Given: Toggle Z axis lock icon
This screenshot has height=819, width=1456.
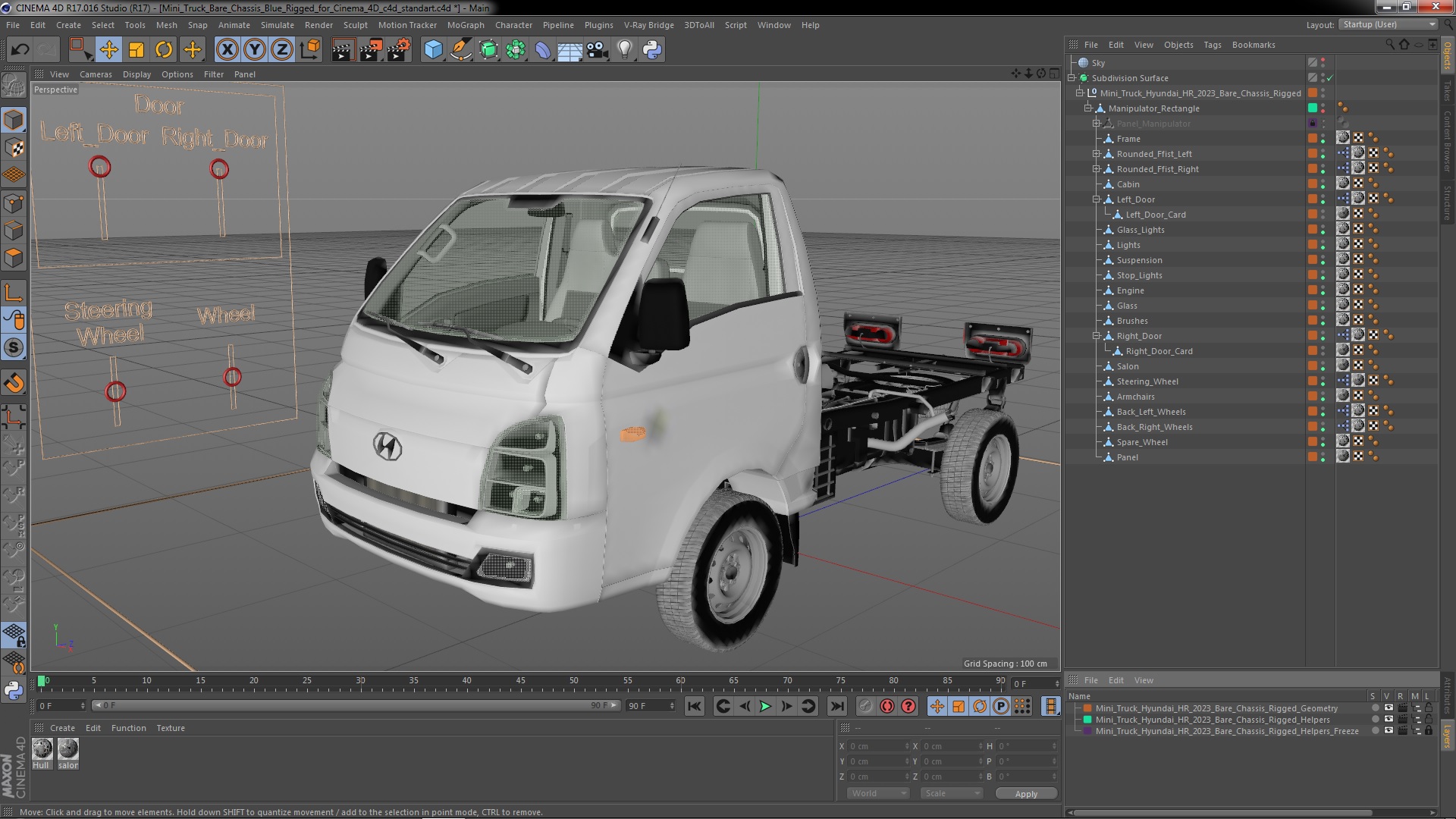Looking at the screenshot, I should [282, 50].
